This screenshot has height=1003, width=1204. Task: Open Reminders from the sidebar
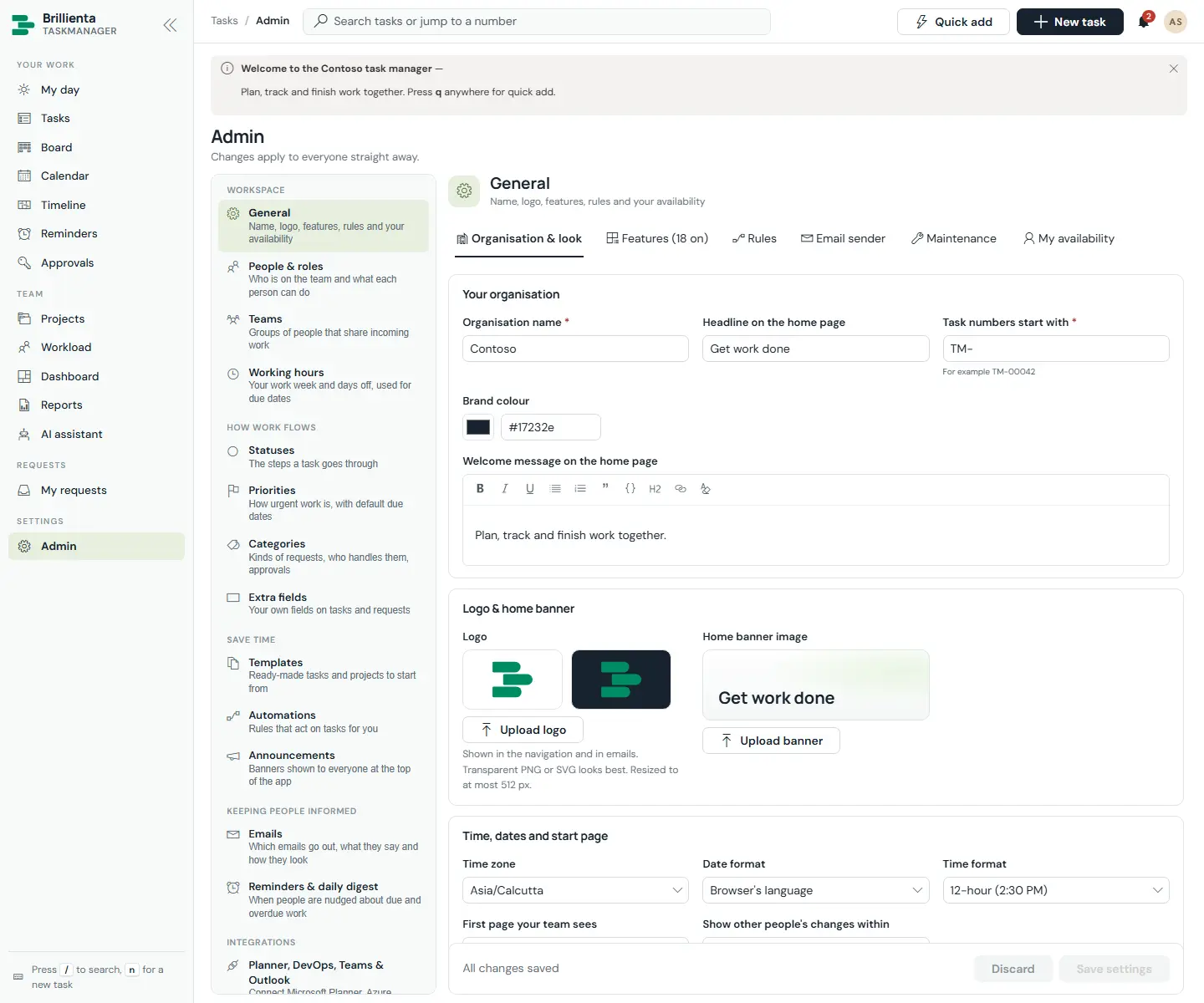(96, 233)
